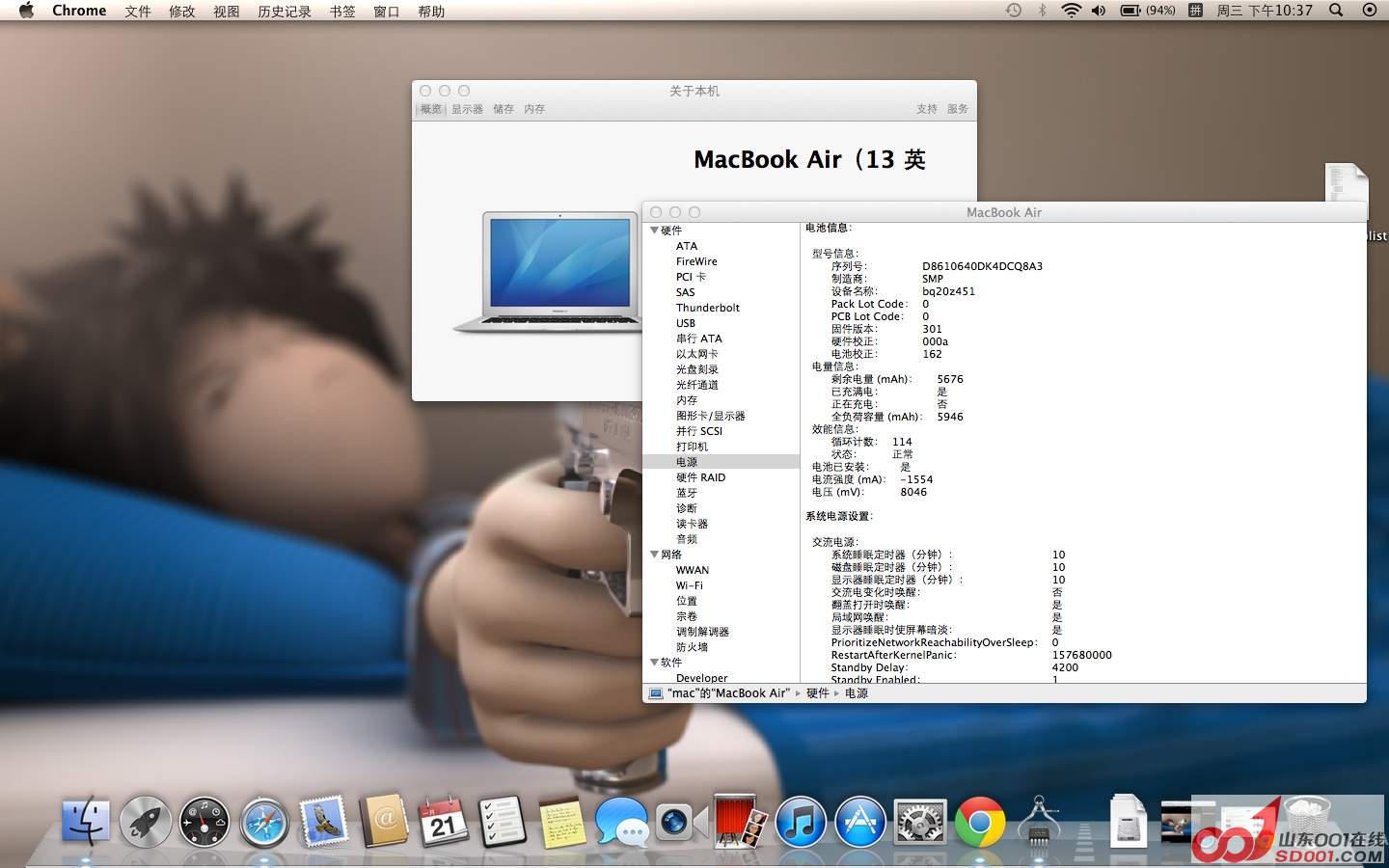Open Photo Booth icon in the Dock

pyautogui.click(x=741, y=822)
